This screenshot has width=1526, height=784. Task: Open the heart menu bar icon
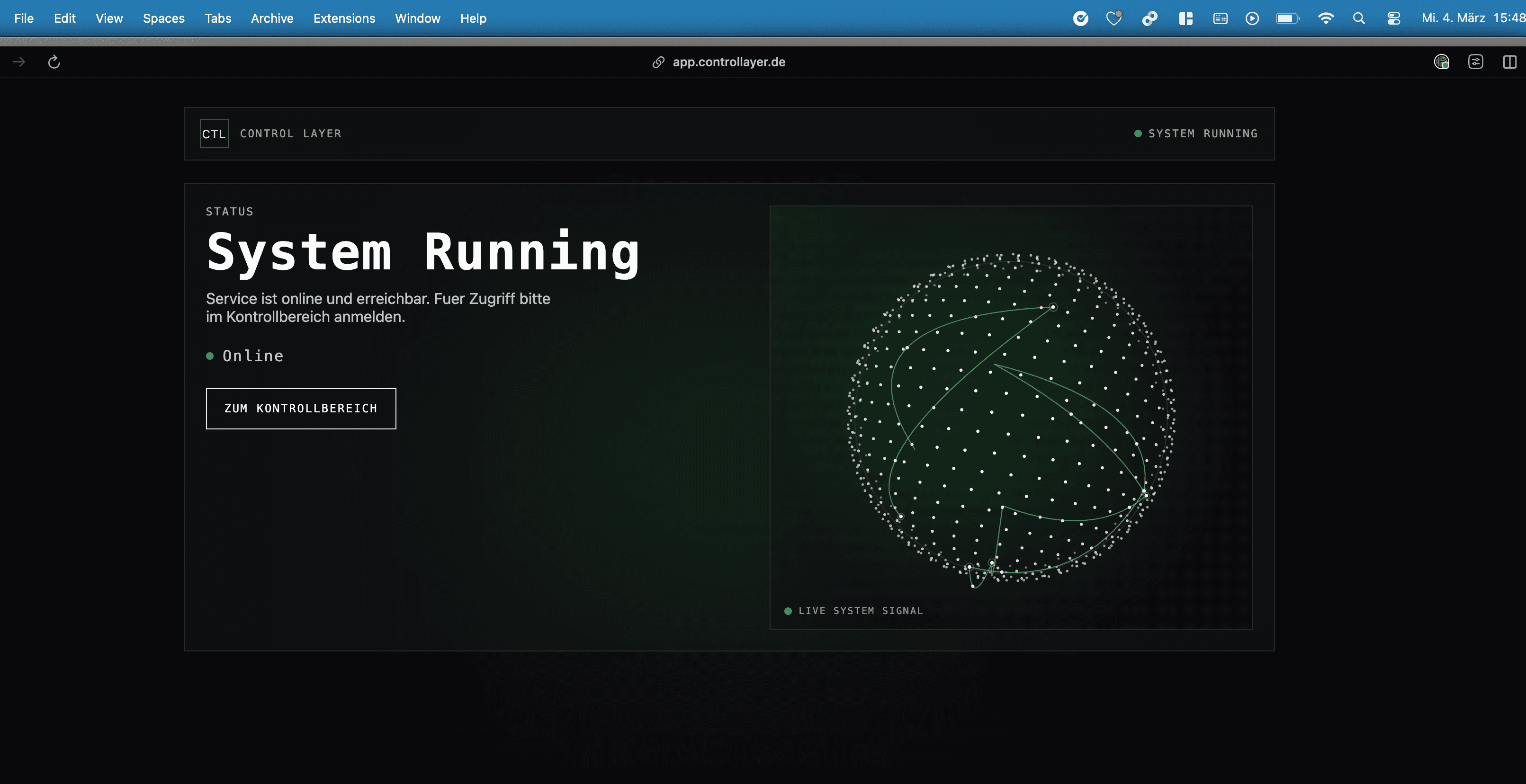[1113, 18]
